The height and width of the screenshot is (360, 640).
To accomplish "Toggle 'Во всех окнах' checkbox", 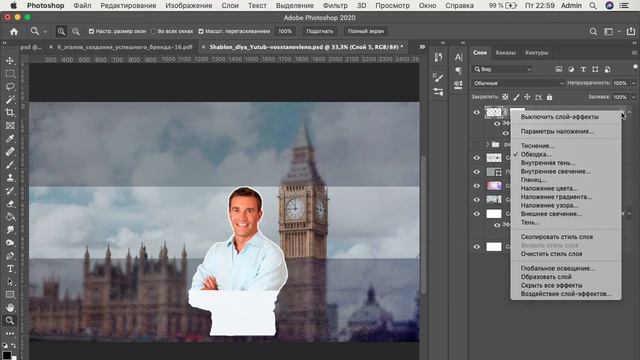I will coord(153,31).
